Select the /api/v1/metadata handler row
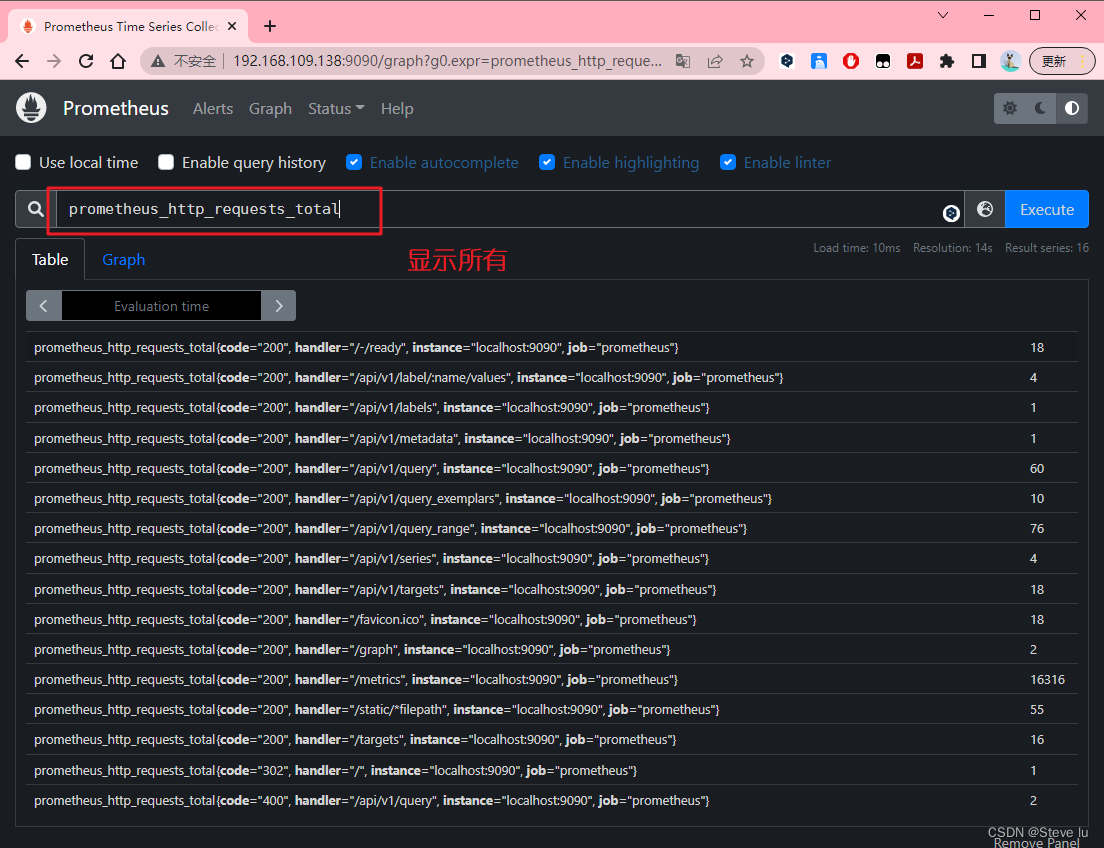 pos(552,438)
